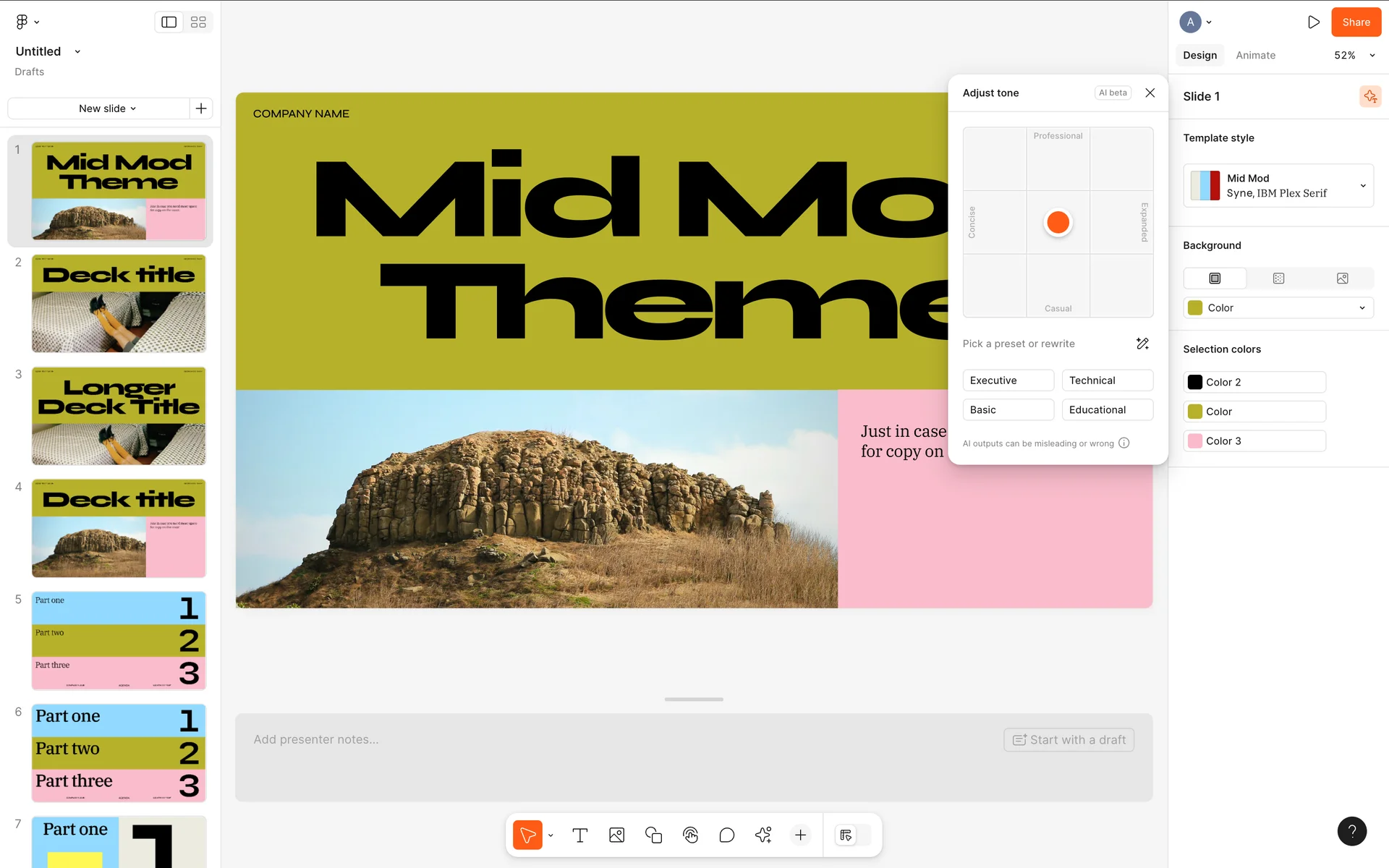Open the comment tool in toolbar
Viewport: 1389px width, 868px height.
coord(727,835)
